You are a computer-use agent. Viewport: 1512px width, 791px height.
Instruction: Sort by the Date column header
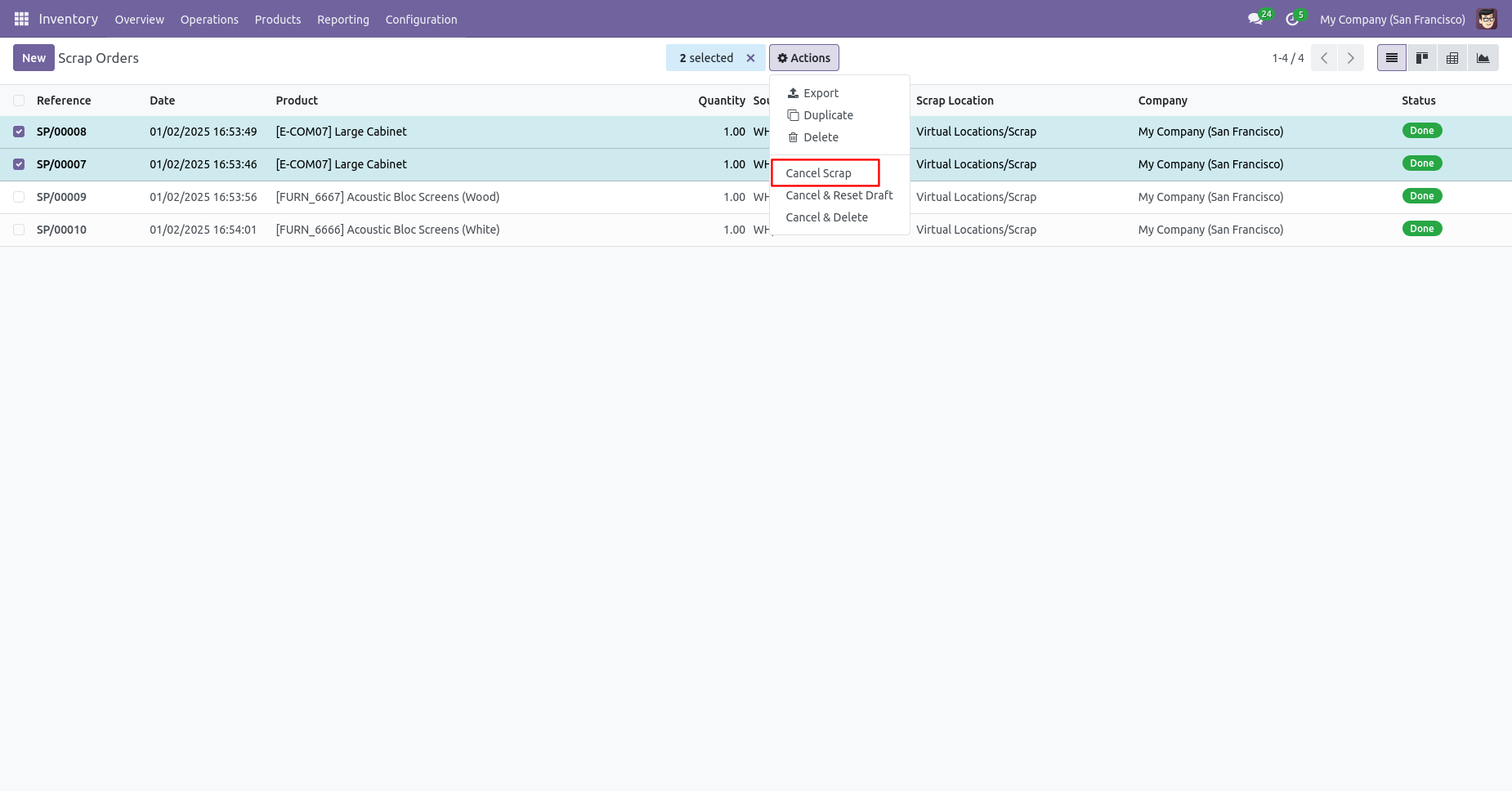pos(162,101)
